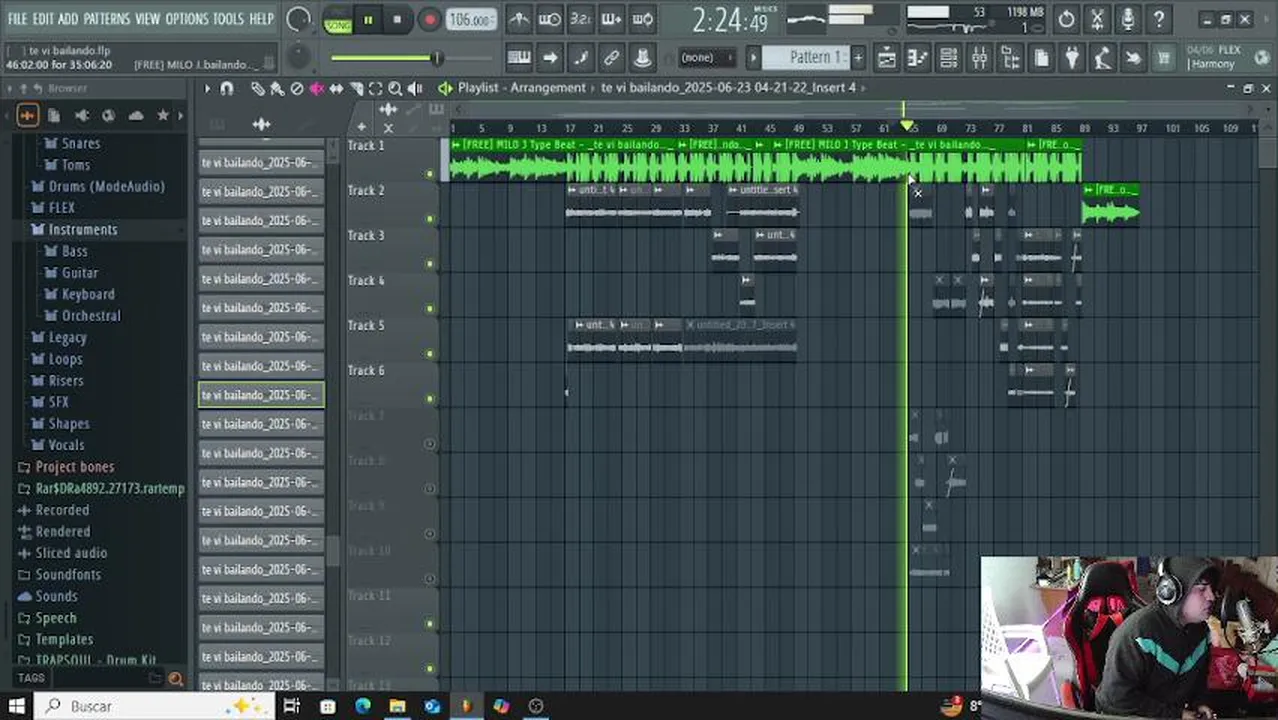This screenshot has width=1278, height=720.
Task: Open the ADD menu
Action: coord(68,19)
